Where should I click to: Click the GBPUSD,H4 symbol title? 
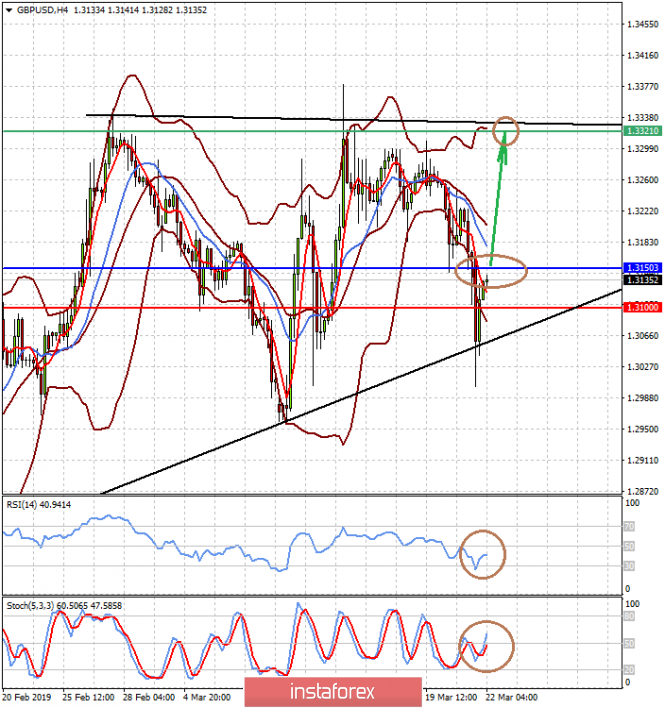[42, 10]
